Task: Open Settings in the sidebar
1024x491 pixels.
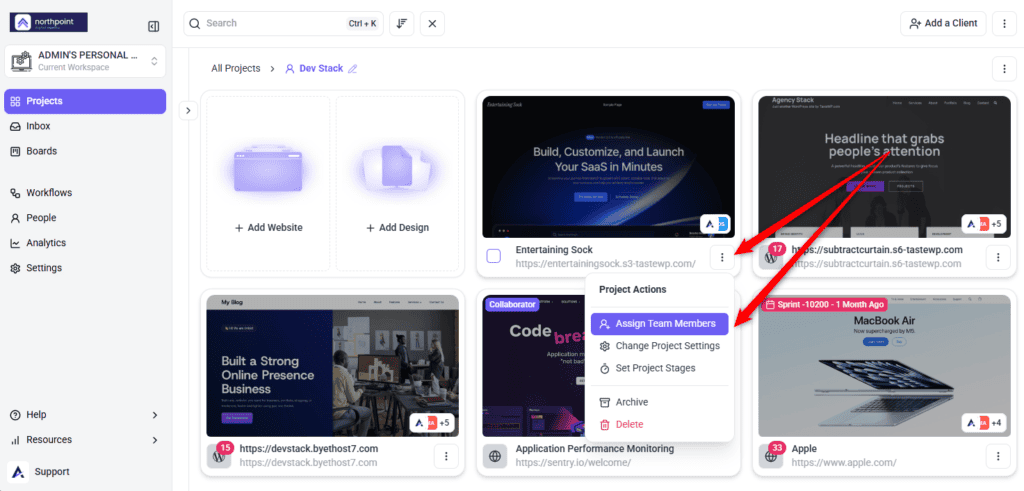Action: coord(85,268)
